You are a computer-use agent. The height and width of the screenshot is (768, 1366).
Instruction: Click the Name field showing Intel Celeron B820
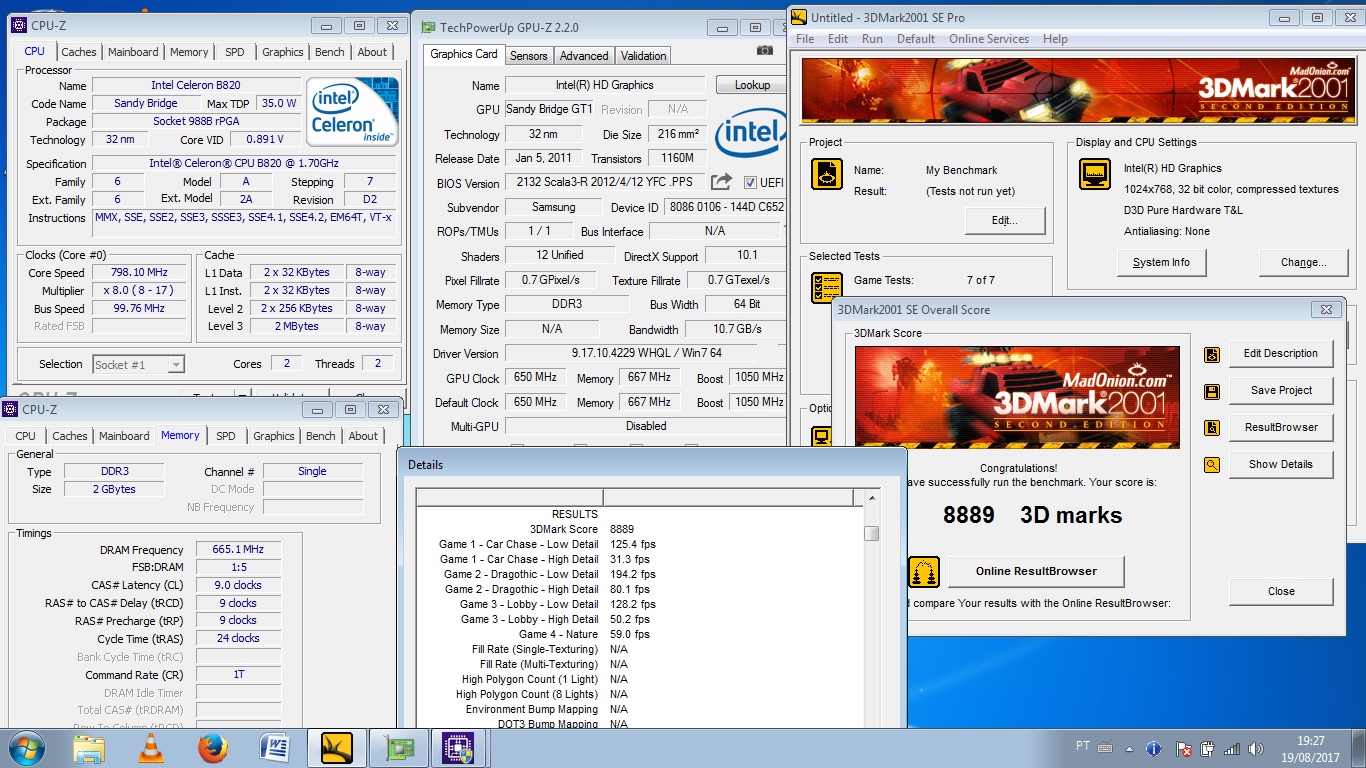pos(196,85)
